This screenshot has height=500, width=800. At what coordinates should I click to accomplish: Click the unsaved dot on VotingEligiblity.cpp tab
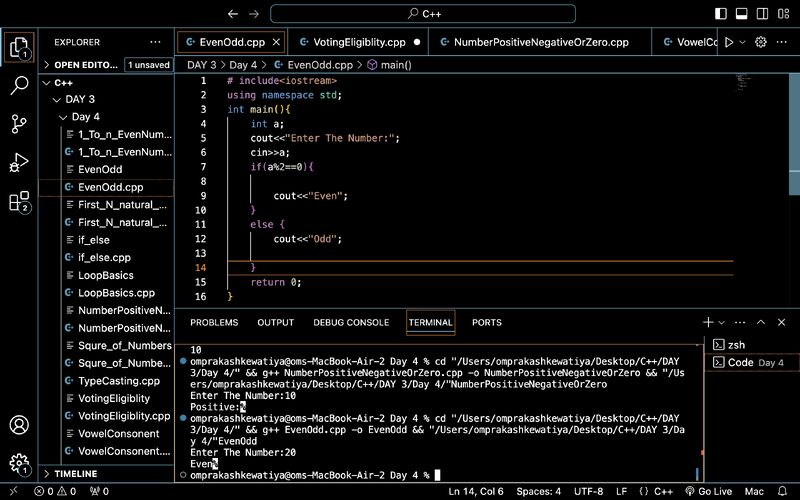coord(417,42)
